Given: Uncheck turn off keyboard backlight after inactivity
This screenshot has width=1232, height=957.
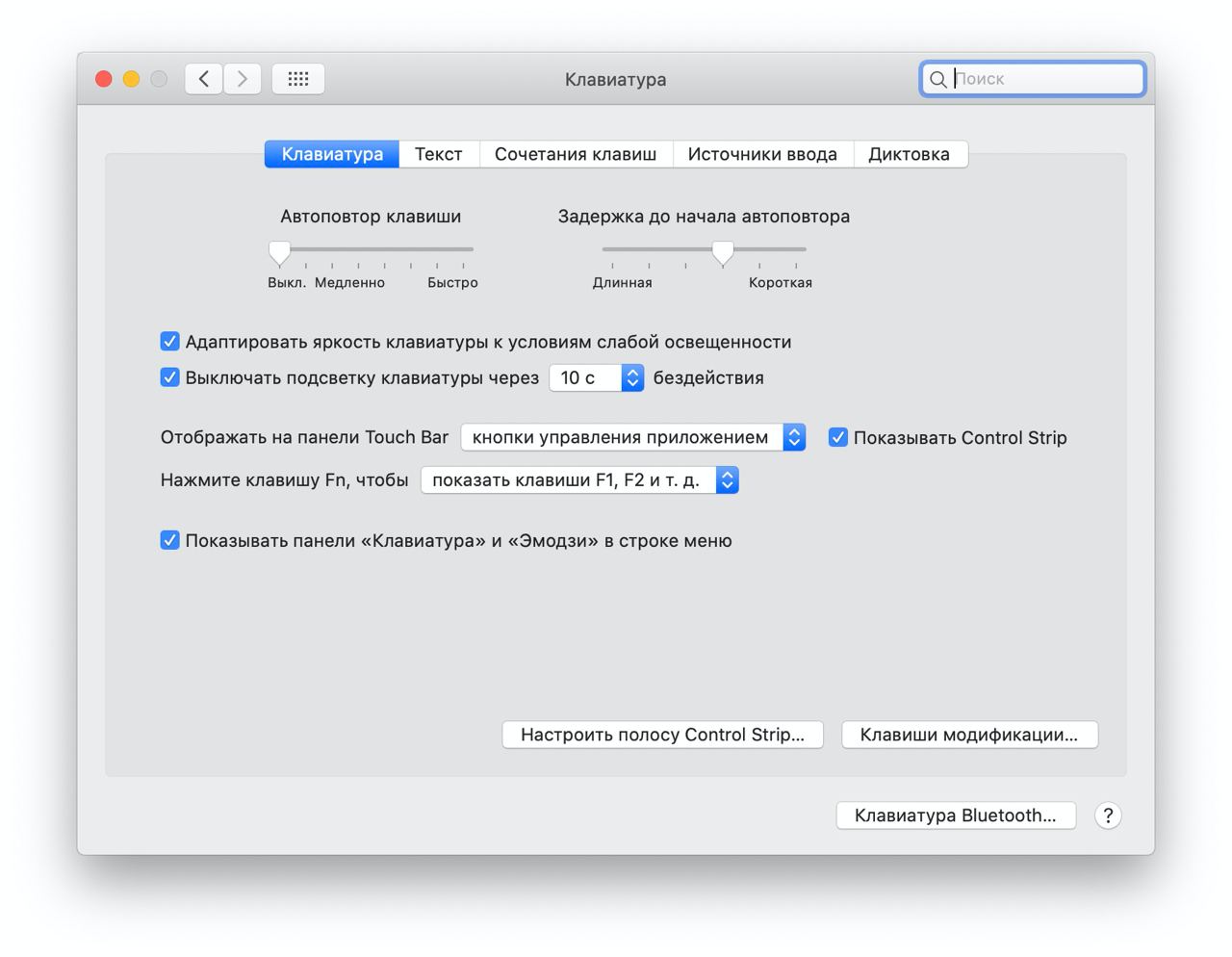Looking at the screenshot, I should [169, 376].
